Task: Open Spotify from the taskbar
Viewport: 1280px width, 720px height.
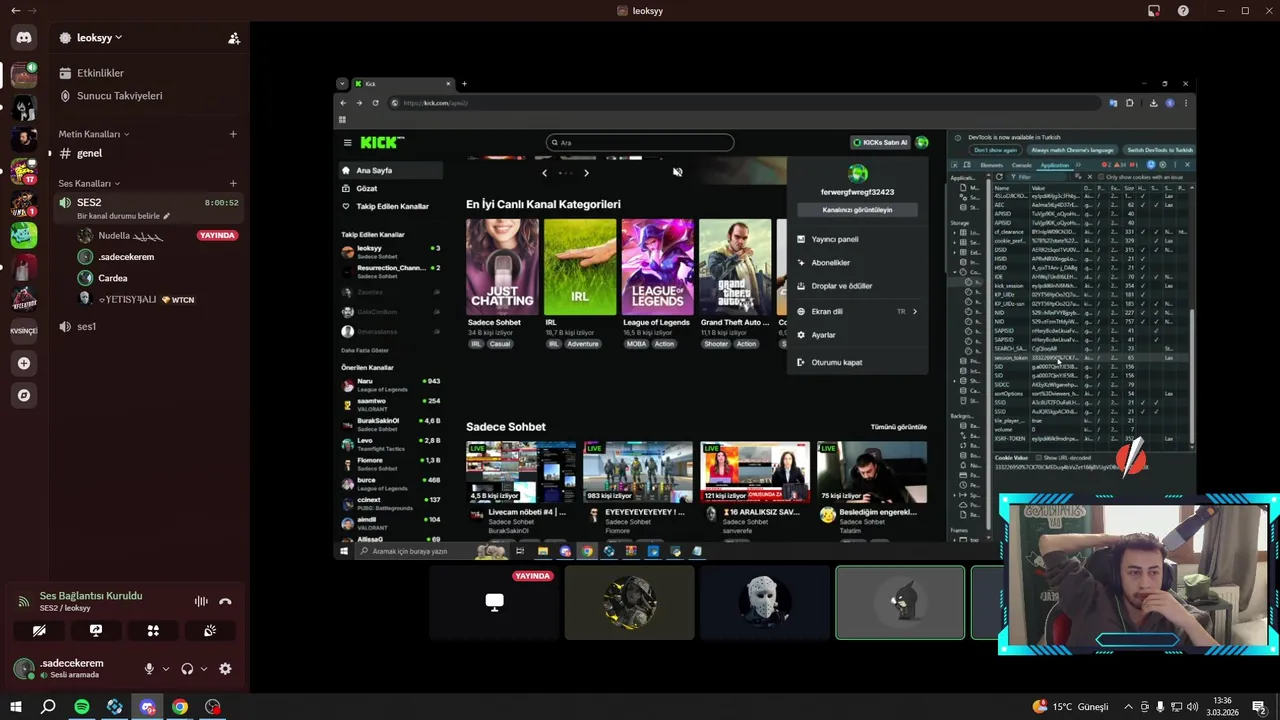Action: point(82,707)
